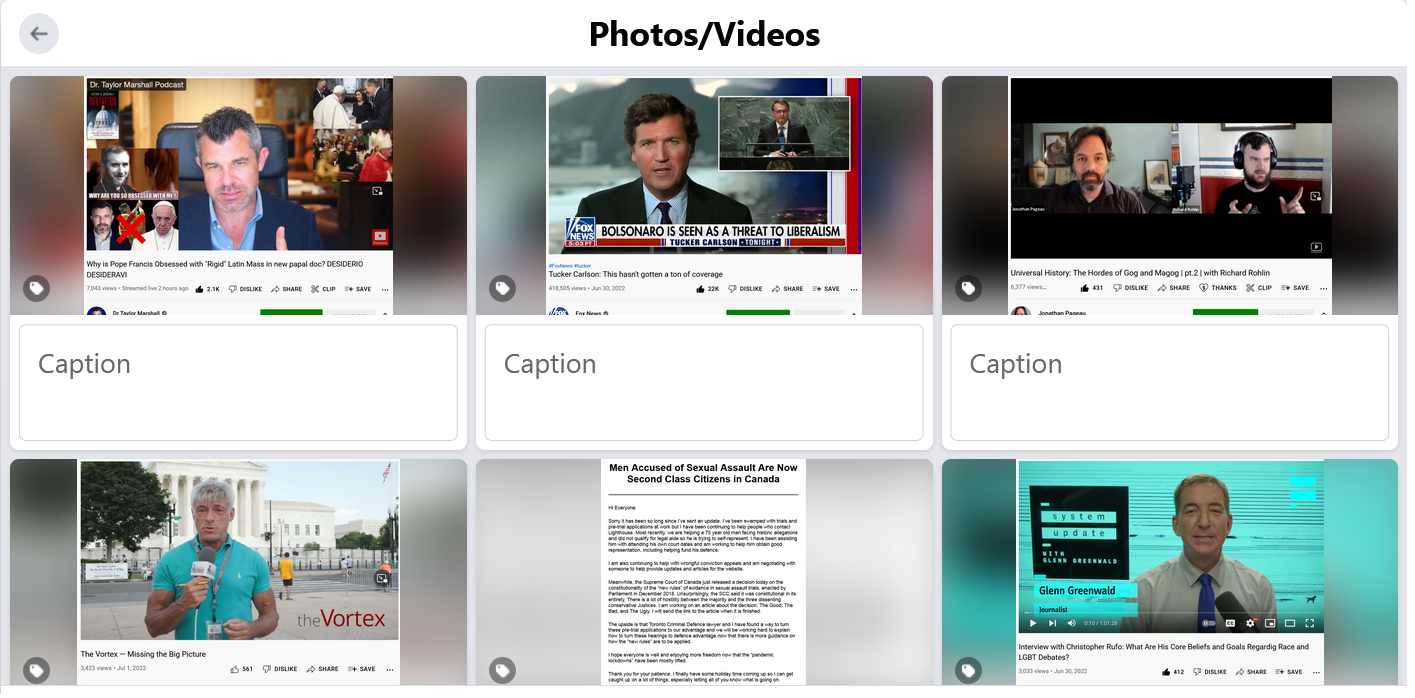Go back using the arrow button
1415x698 pixels.
pyautogui.click(x=39, y=33)
